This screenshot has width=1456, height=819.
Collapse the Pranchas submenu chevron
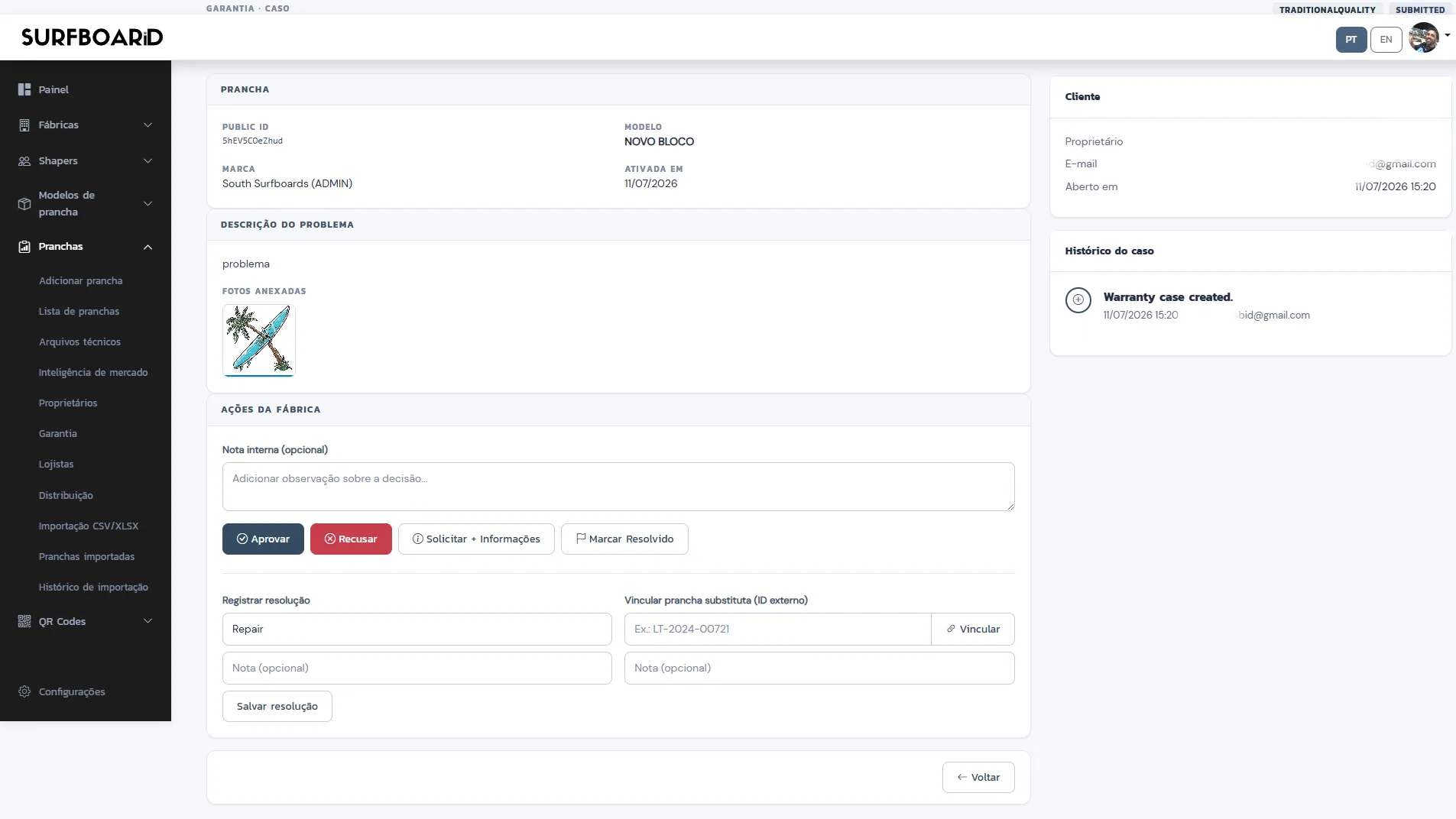pos(148,247)
